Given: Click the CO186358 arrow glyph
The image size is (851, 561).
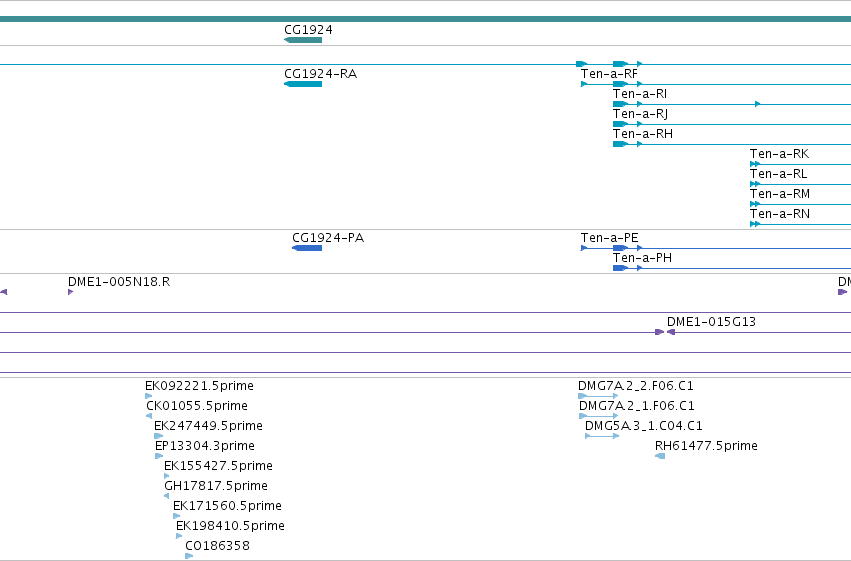Looking at the screenshot, I should [189, 556].
